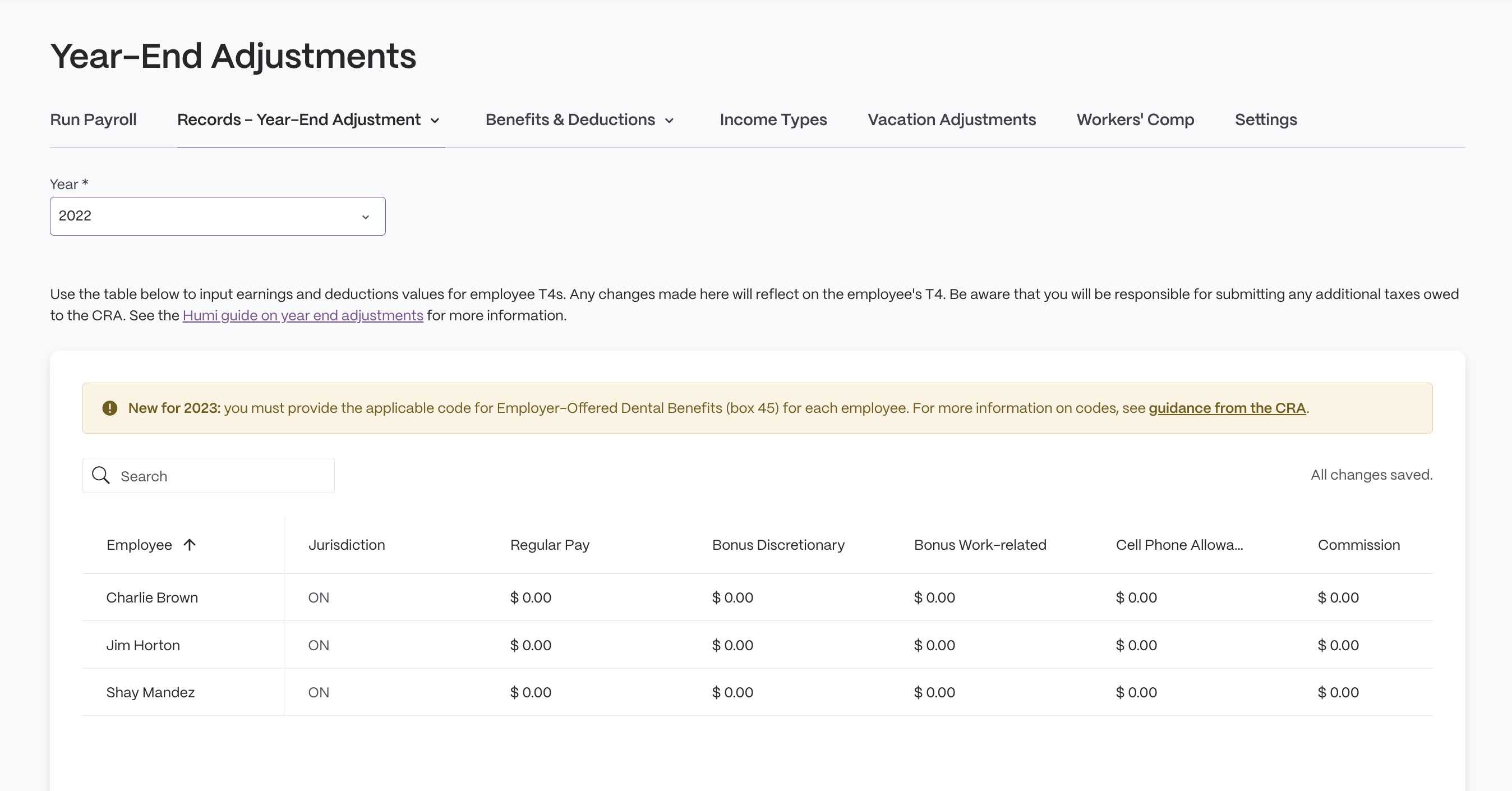Click the Bonus Discretionary column header
The width and height of the screenshot is (1512, 791).
tap(778, 545)
